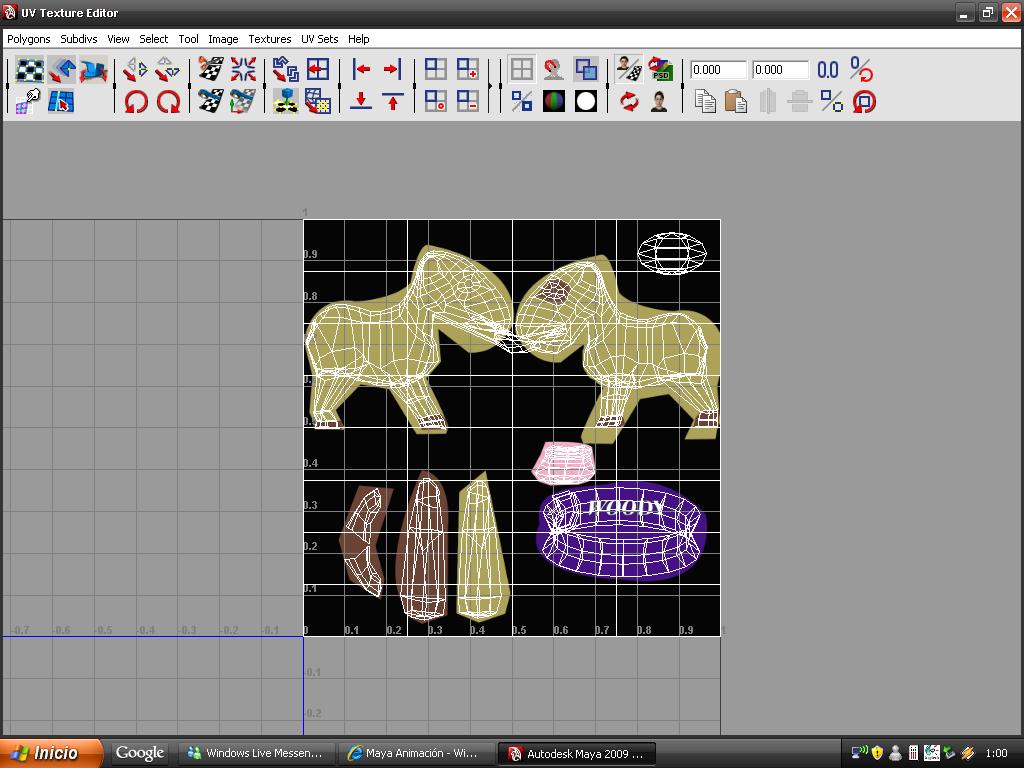1024x768 pixels.
Task: Choose the UV Smudge tool
Action: pyautogui.click(x=28, y=102)
